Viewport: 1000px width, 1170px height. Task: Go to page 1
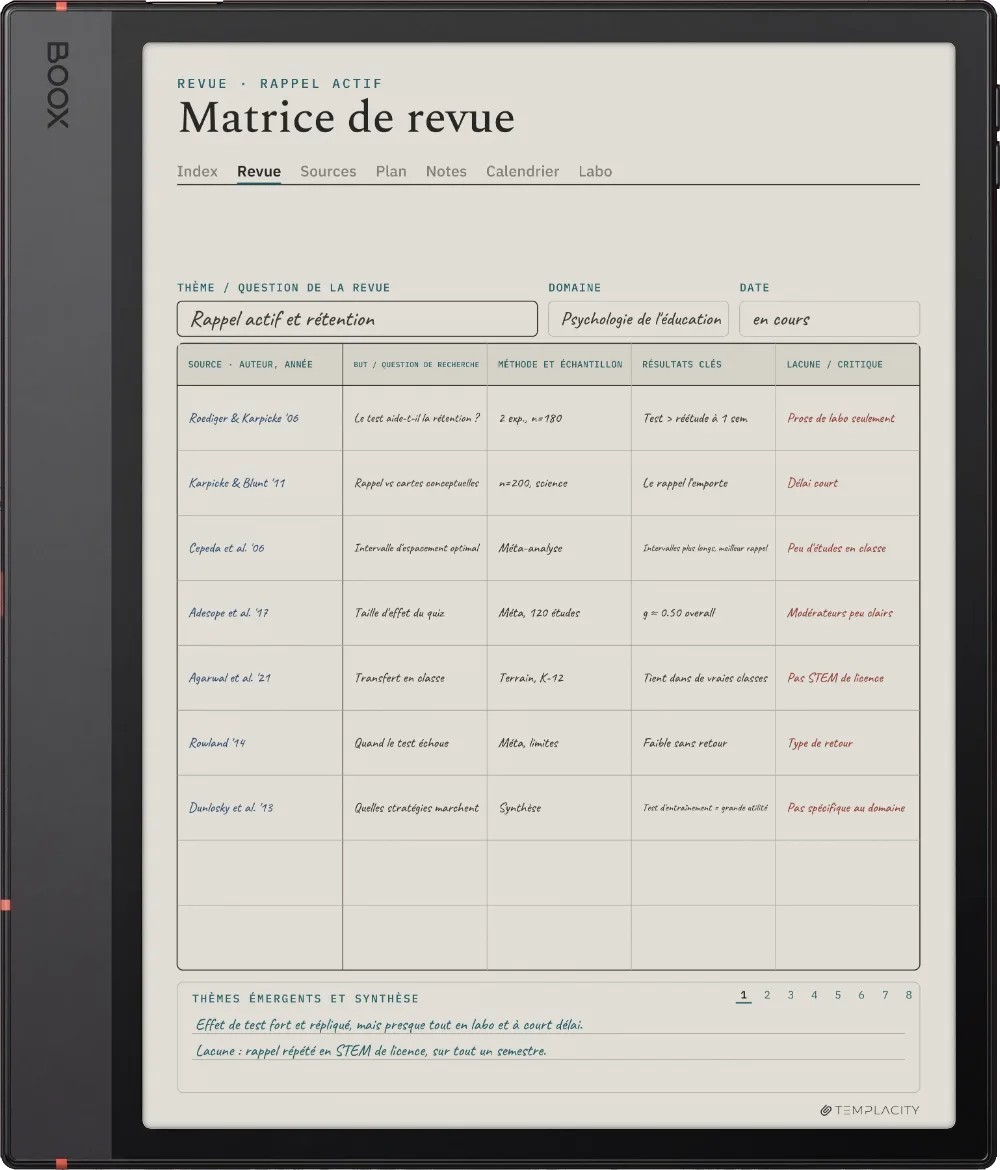pos(743,995)
